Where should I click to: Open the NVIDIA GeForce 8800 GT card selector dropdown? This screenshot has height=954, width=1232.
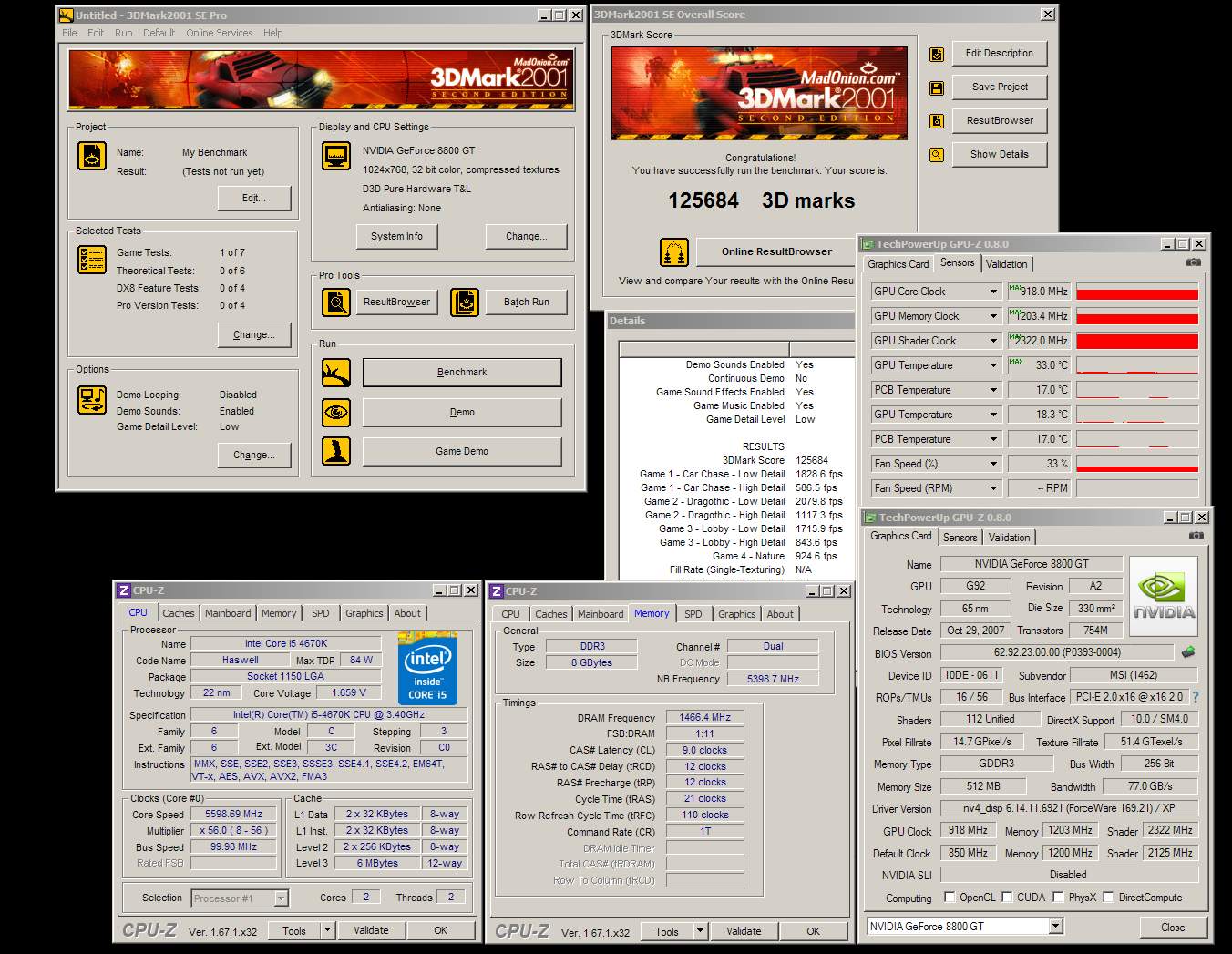pyautogui.click(x=1055, y=927)
